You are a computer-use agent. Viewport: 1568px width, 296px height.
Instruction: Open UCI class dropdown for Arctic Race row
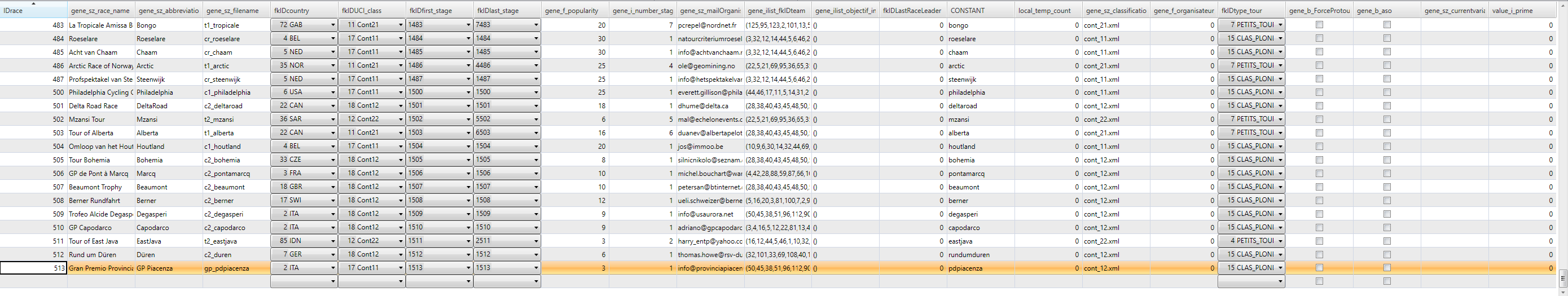click(400, 65)
